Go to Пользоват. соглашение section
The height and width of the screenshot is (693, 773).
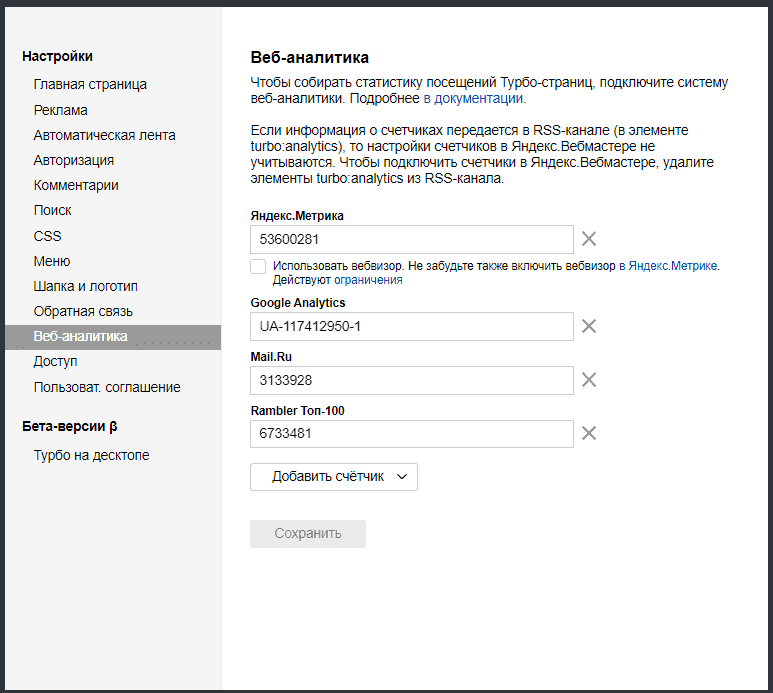click(x=107, y=387)
